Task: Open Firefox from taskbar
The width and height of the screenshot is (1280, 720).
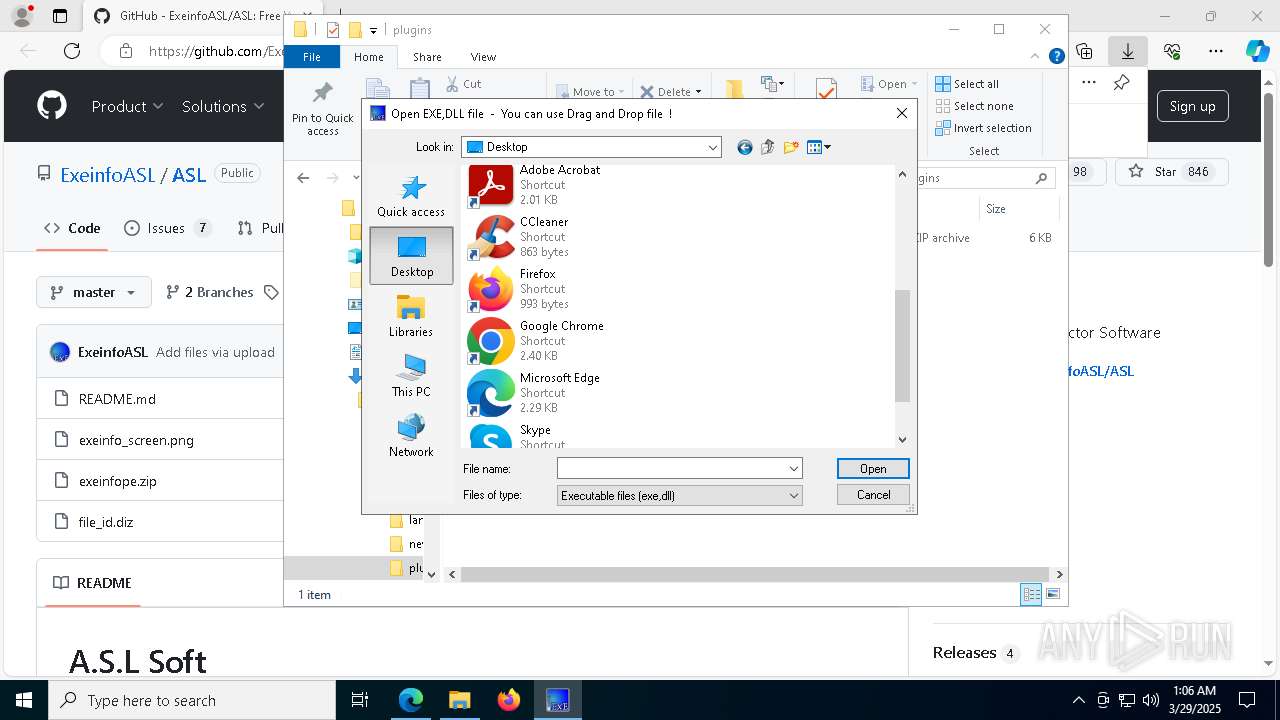Action: pyautogui.click(x=509, y=700)
